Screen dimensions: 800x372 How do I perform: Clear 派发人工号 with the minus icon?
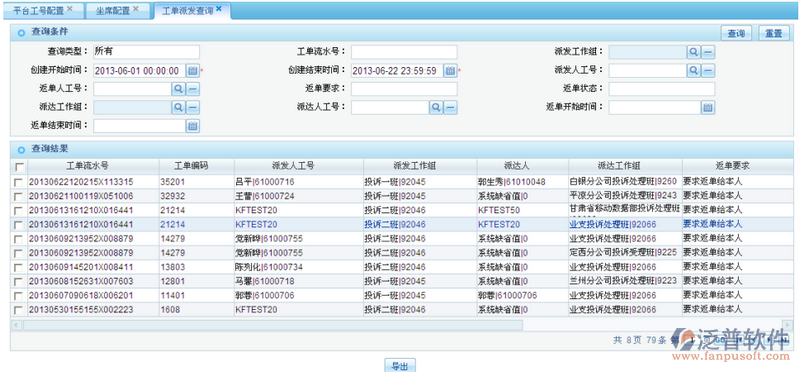[x=707, y=70]
